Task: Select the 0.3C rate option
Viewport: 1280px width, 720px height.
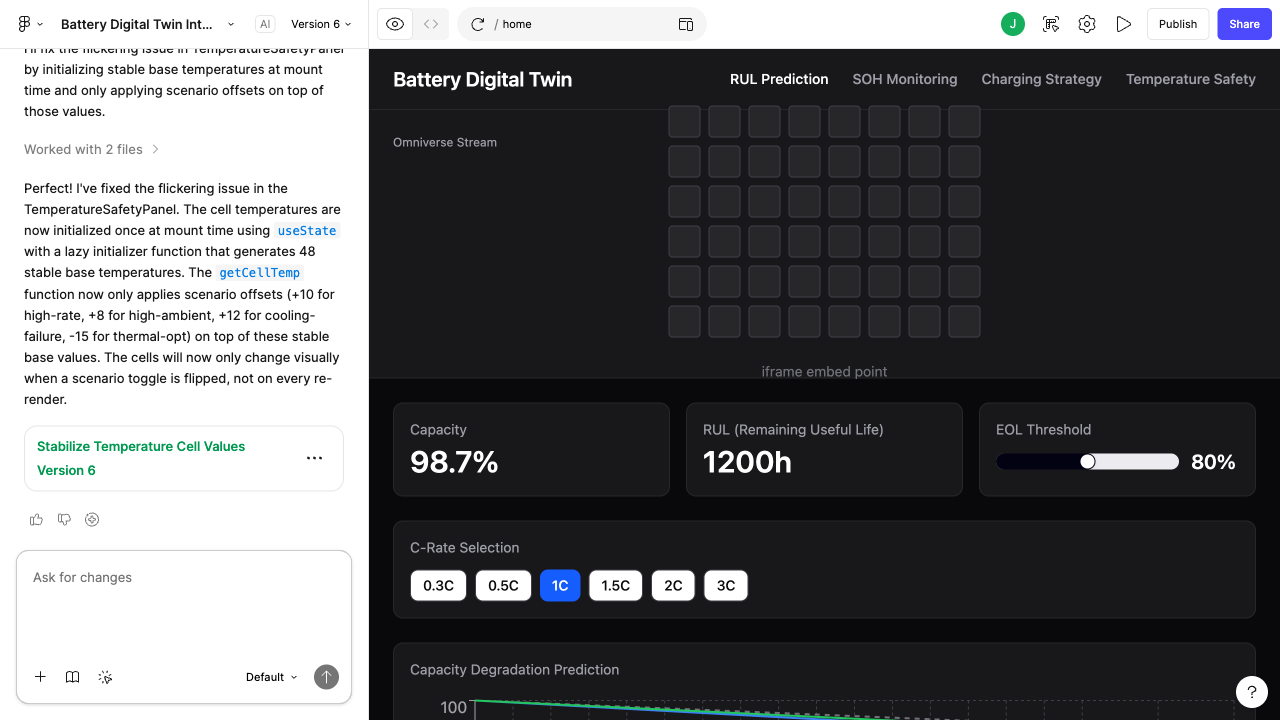Action: (x=438, y=585)
